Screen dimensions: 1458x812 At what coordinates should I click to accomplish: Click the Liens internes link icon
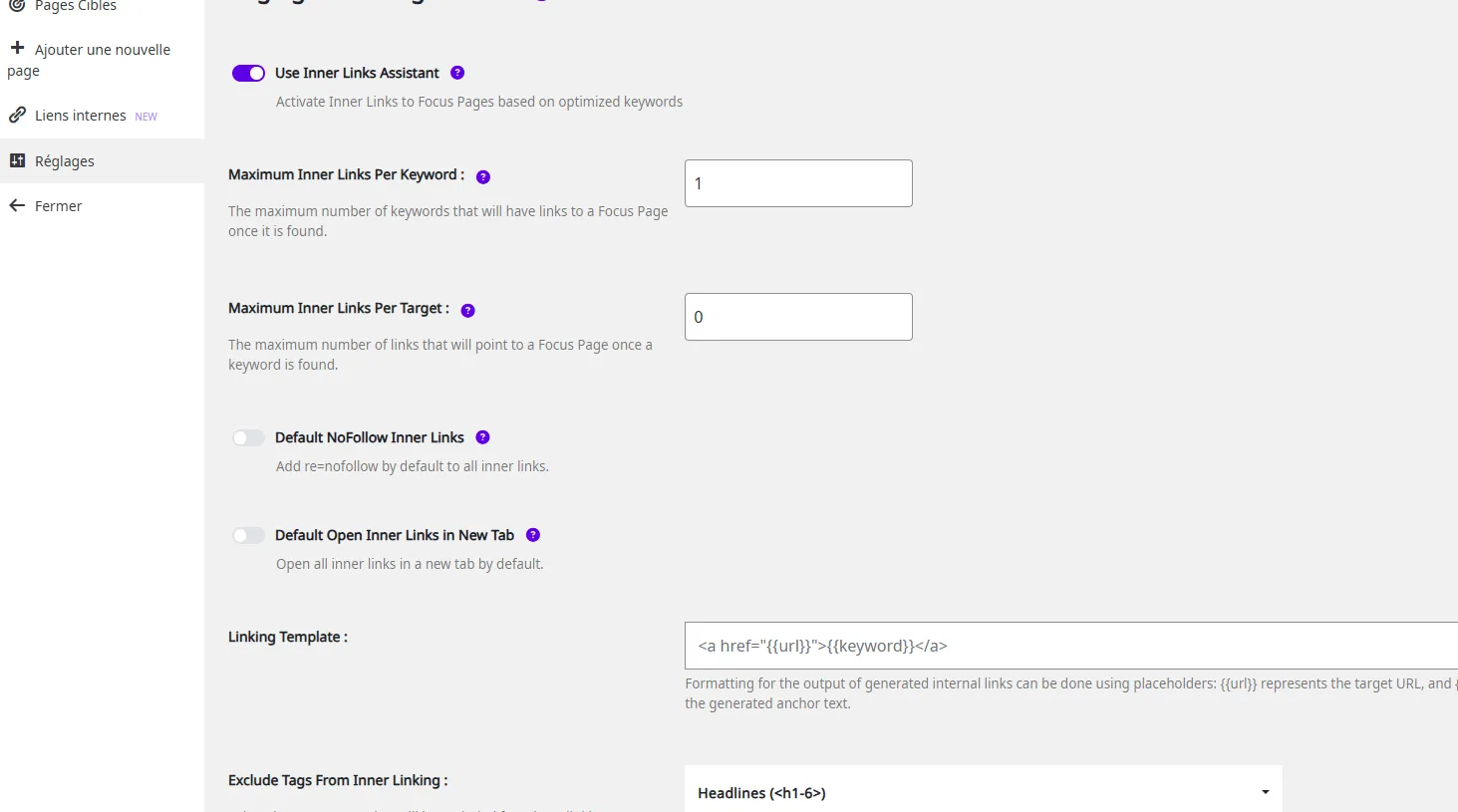coord(17,115)
